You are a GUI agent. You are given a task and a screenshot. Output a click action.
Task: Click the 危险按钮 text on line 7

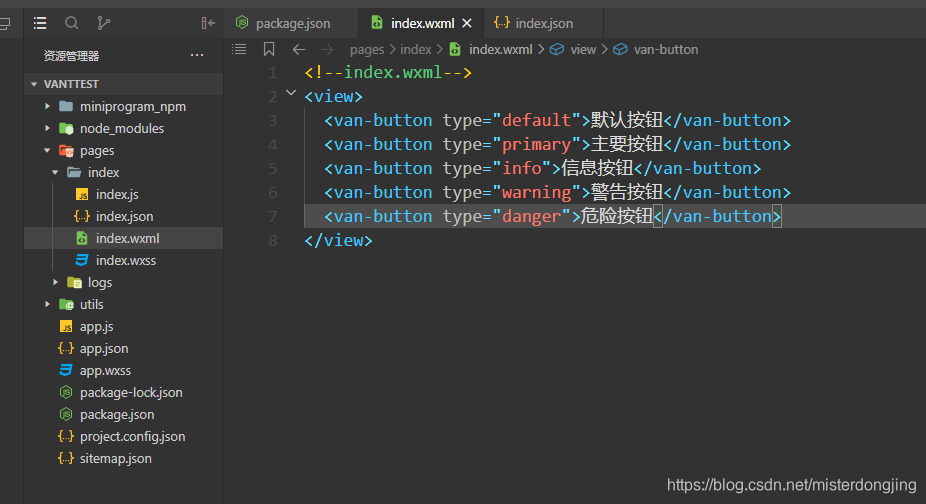[617, 216]
